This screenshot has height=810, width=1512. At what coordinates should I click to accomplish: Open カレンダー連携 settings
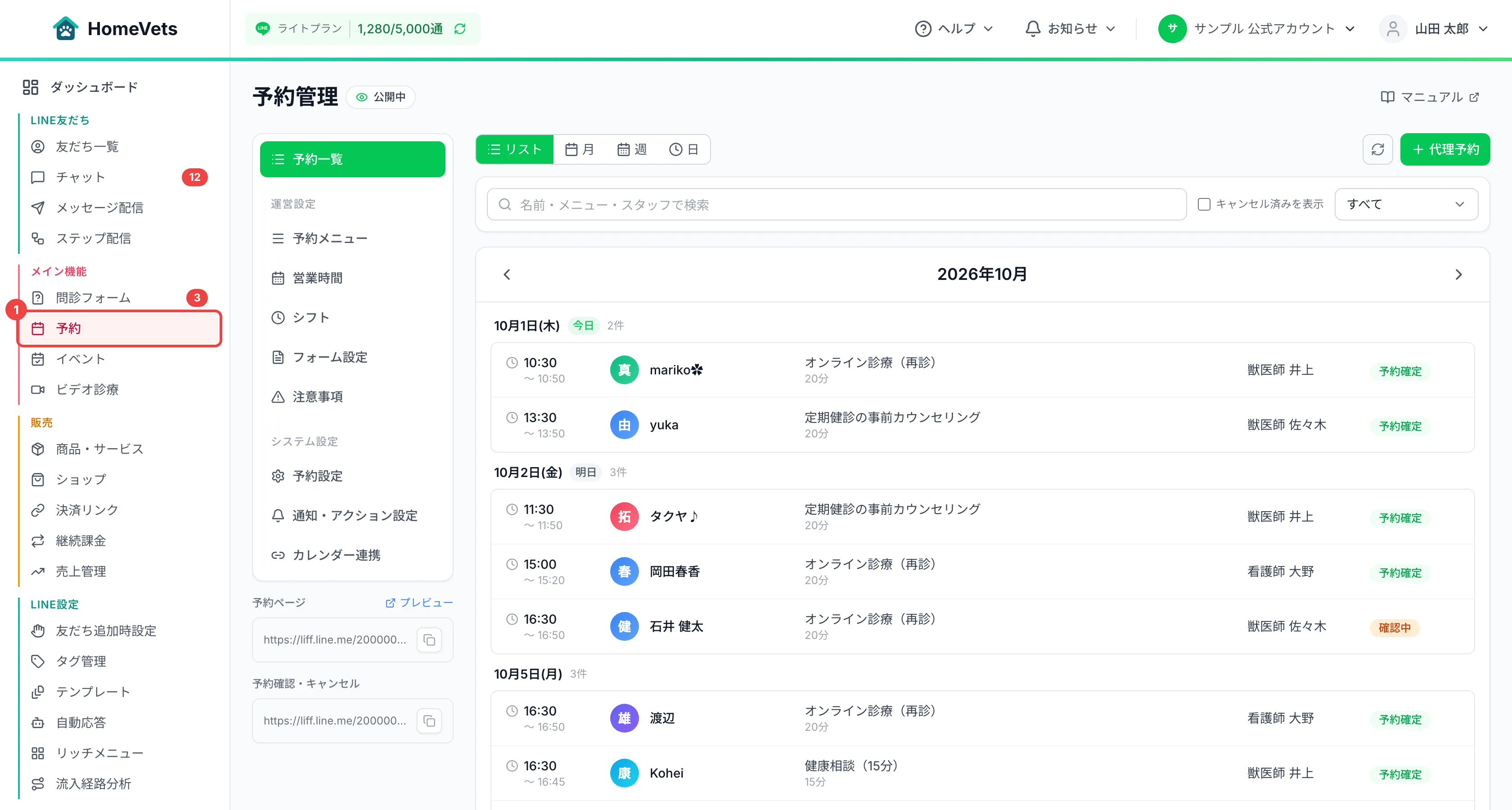click(352, 555)
